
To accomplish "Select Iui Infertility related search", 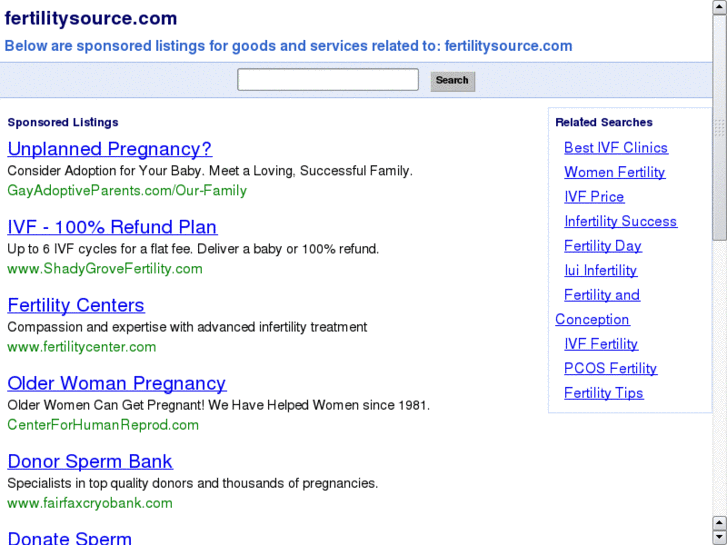I will click(x=600, y=270).
